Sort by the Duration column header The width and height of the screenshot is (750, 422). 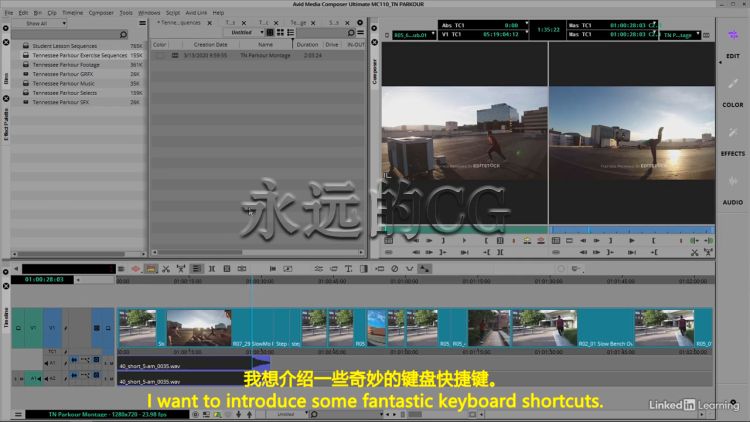point(307,44)
